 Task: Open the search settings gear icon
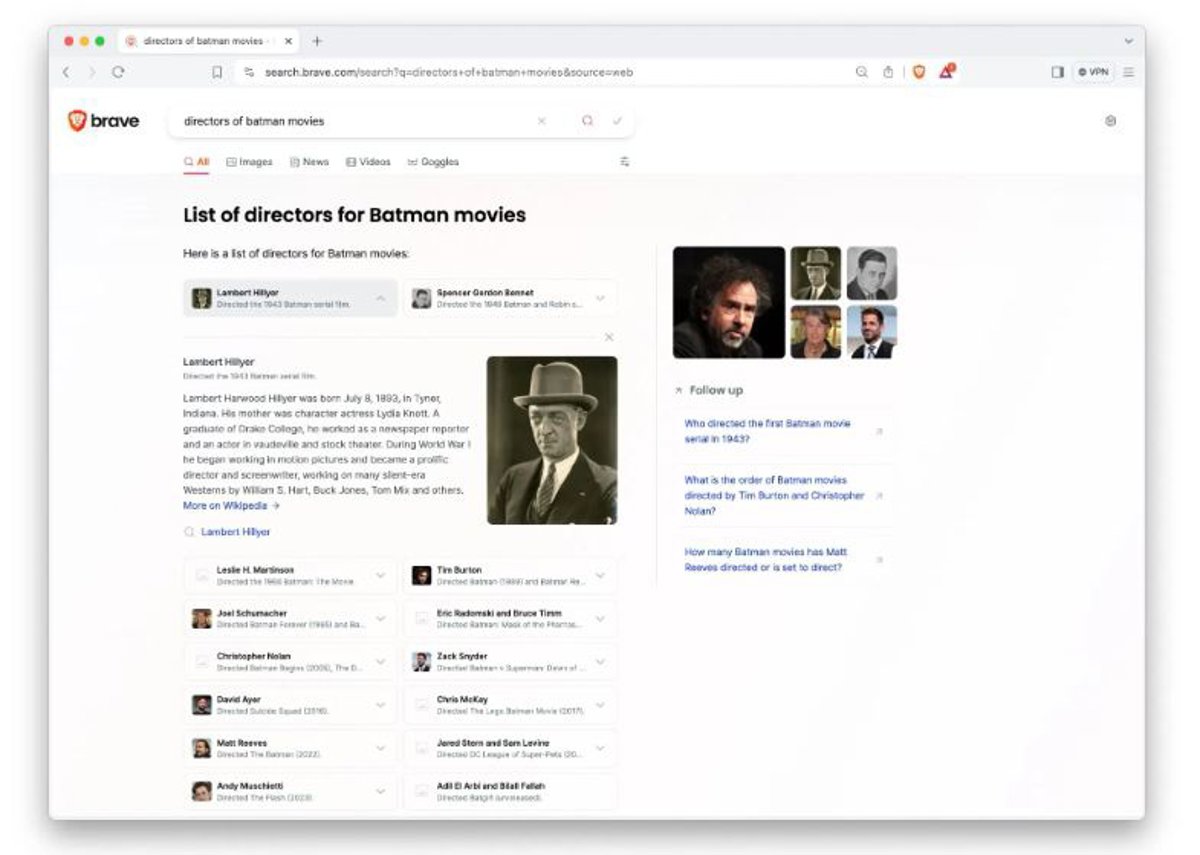[1110, 121]
